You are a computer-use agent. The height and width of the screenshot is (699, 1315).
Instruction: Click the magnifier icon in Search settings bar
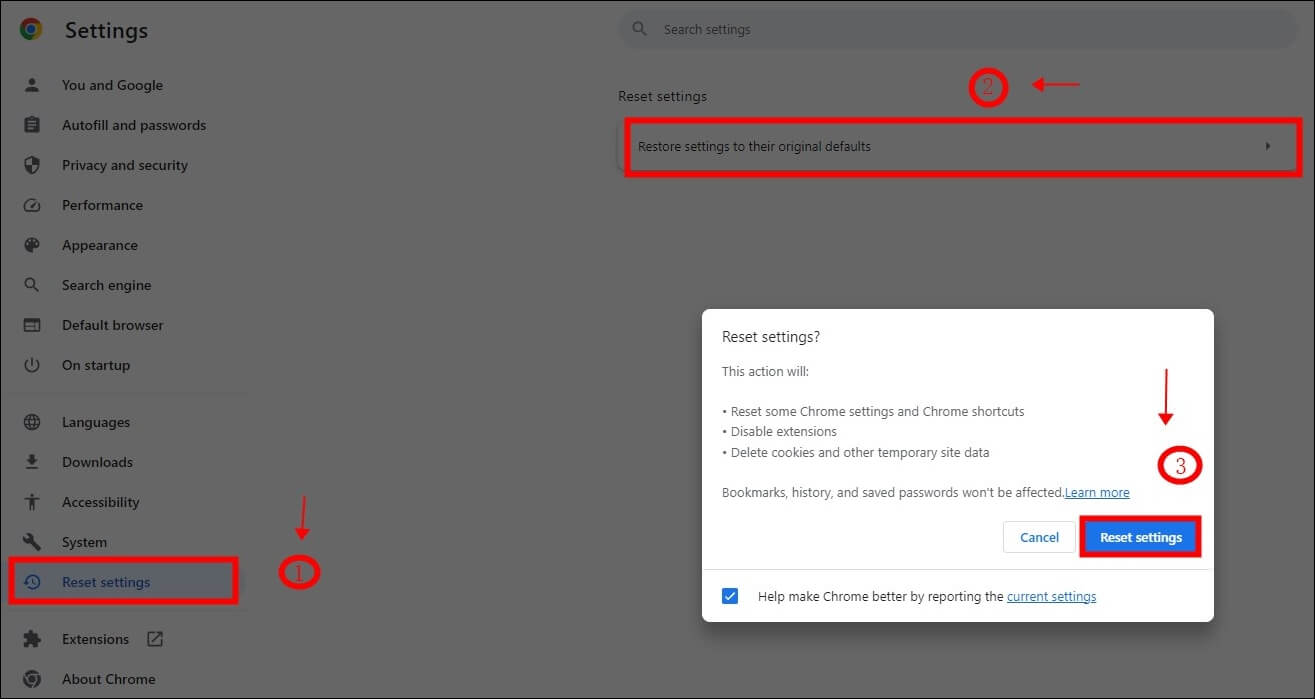pyautogui.click(x=640, y=30)
